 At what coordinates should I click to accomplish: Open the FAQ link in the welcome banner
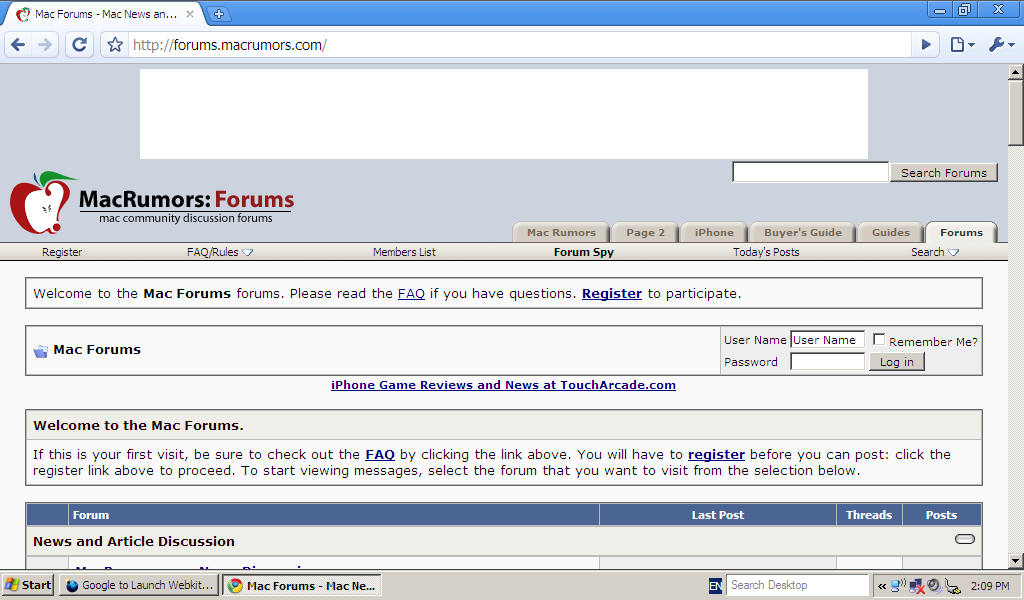click(x=411, y=294)
